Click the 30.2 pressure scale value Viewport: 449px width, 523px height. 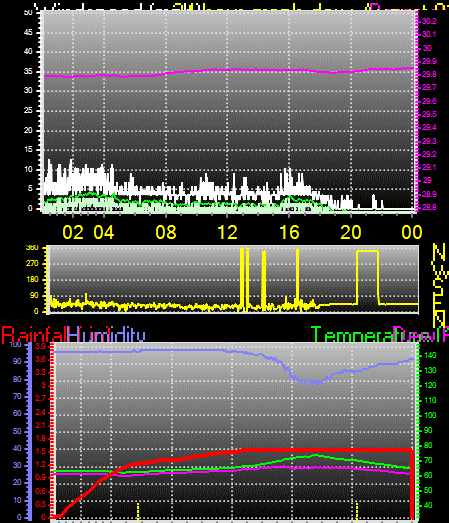point(429,21)
